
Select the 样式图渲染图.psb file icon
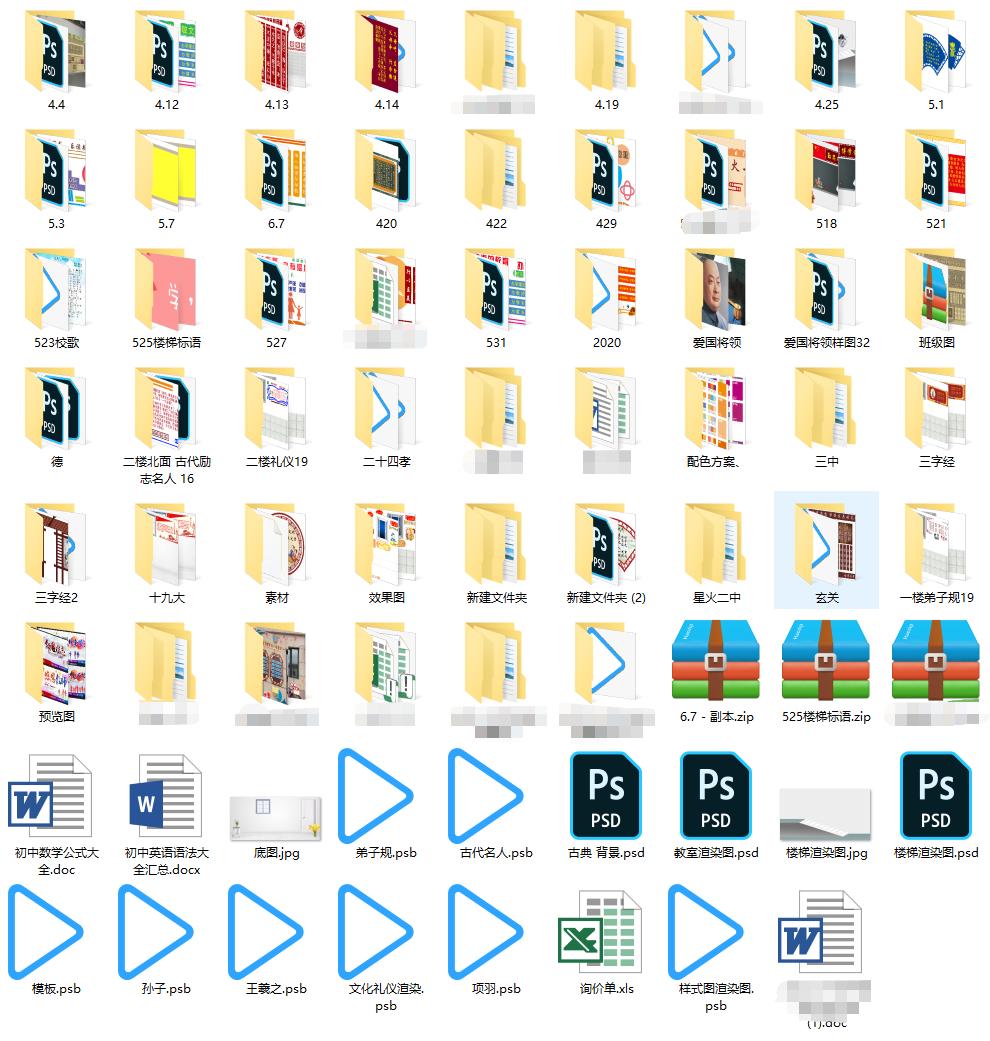706,931
